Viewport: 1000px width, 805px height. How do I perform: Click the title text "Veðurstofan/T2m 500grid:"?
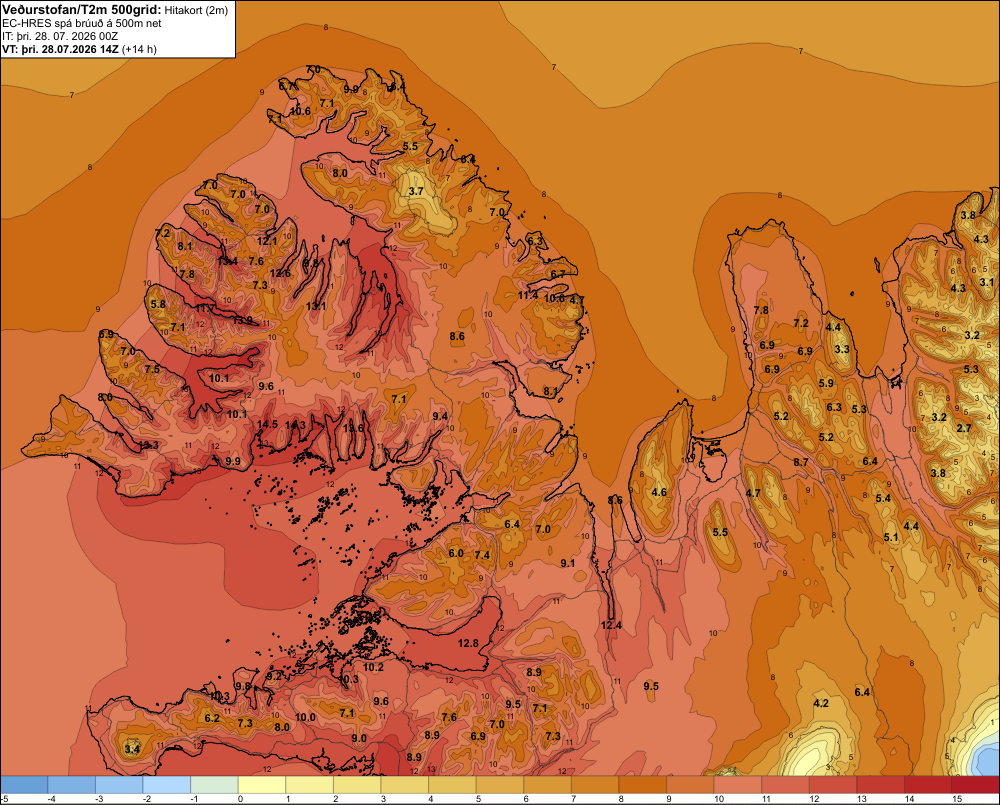point(82,10)
